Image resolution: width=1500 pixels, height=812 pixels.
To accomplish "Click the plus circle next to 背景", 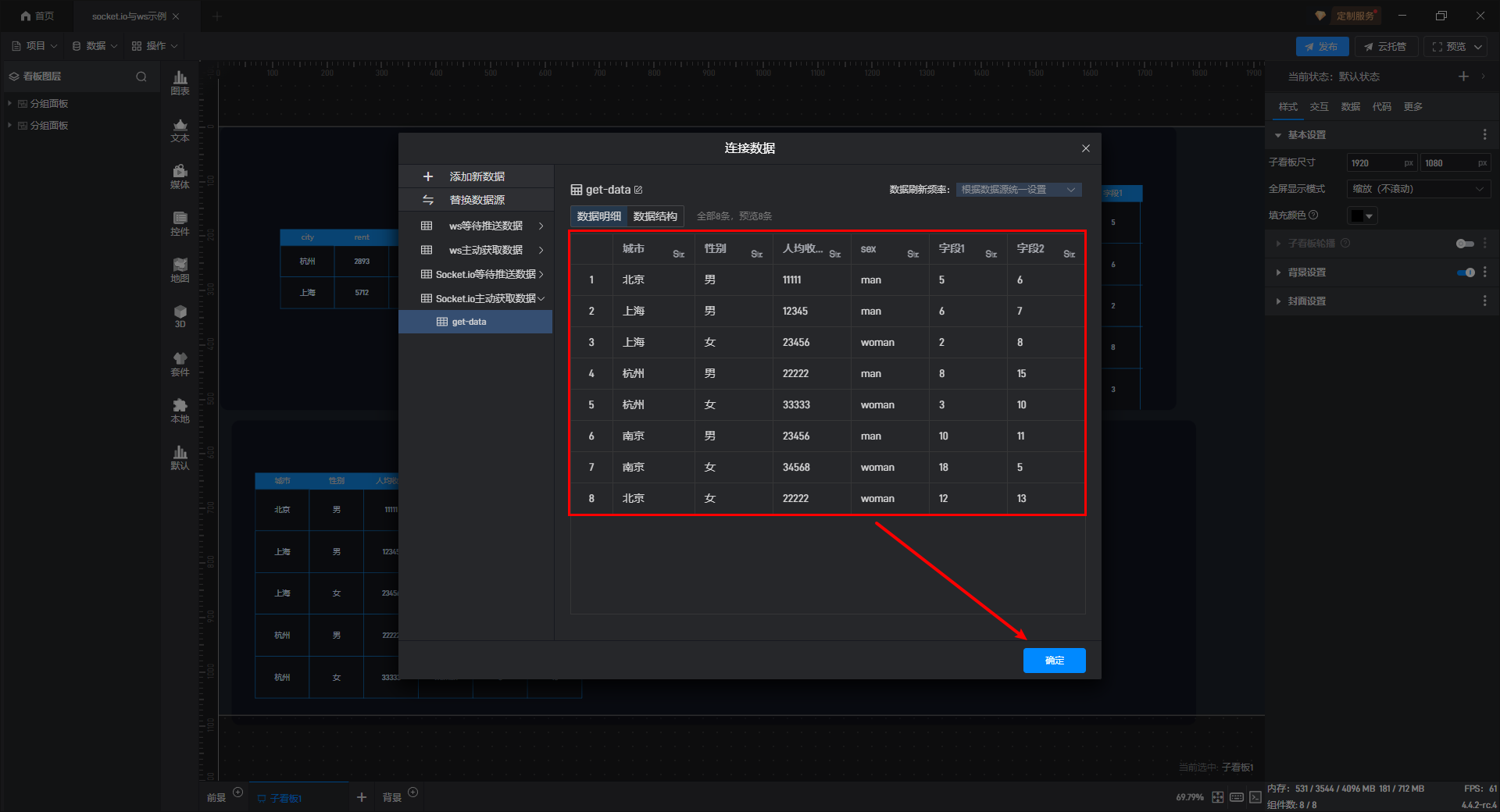I will pyautogui.click(x=413, y=792).
